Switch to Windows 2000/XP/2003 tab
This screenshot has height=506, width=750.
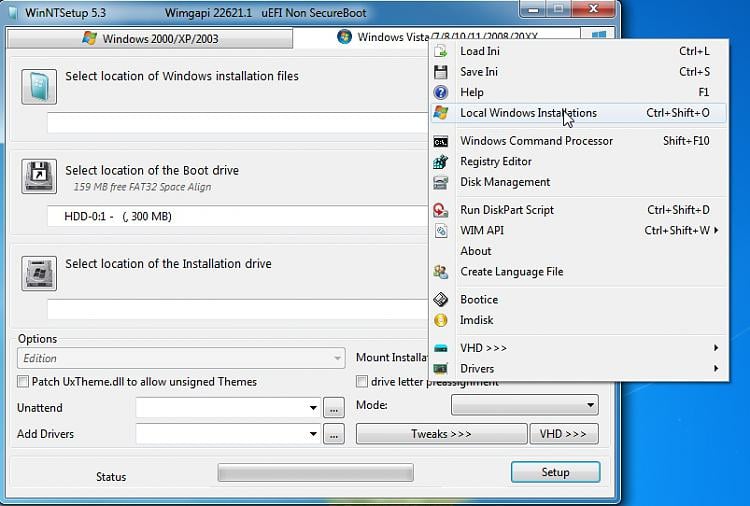[x=150, y=38]
